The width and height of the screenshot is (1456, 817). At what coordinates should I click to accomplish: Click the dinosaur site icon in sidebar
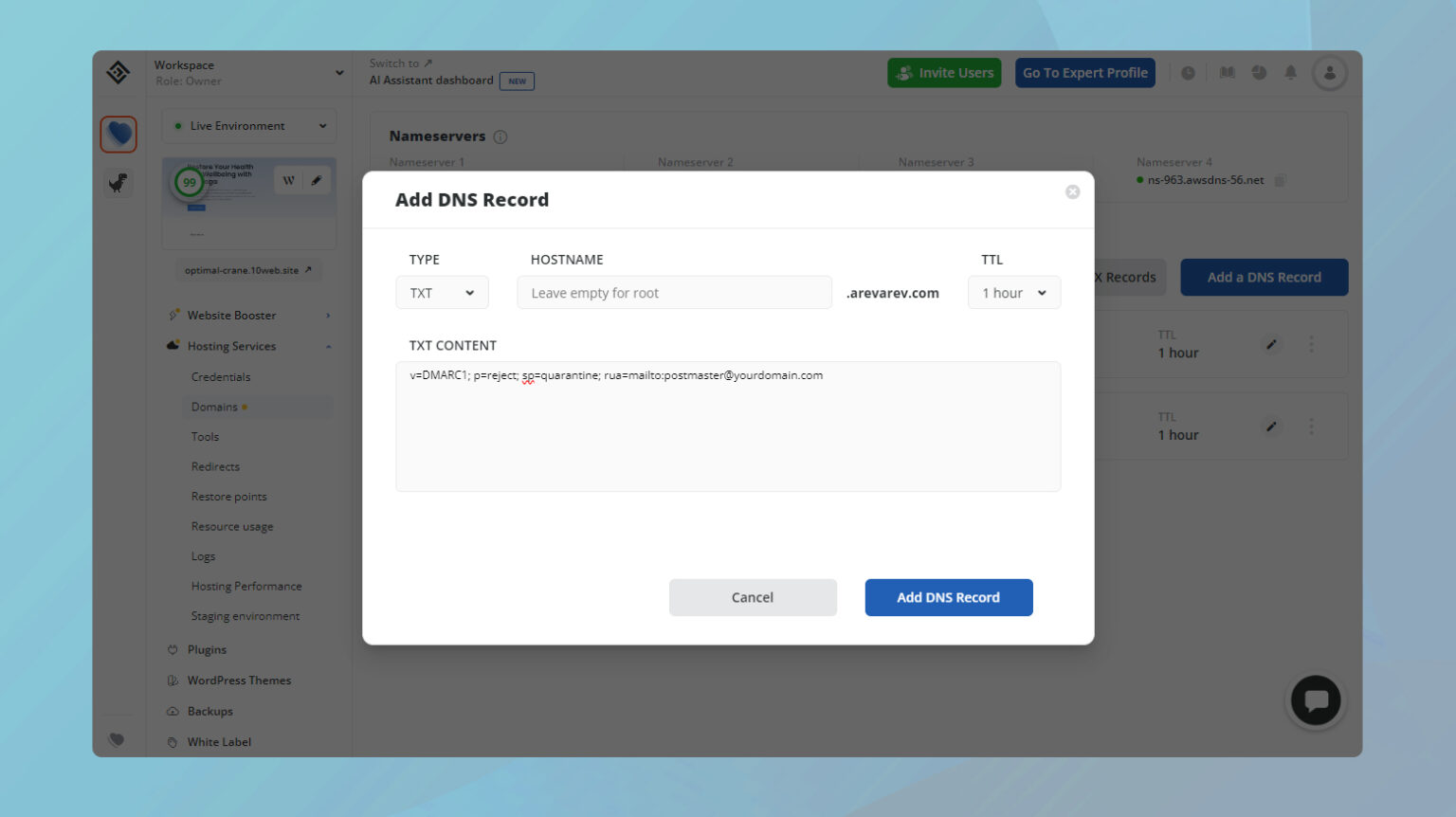(118, 182)
